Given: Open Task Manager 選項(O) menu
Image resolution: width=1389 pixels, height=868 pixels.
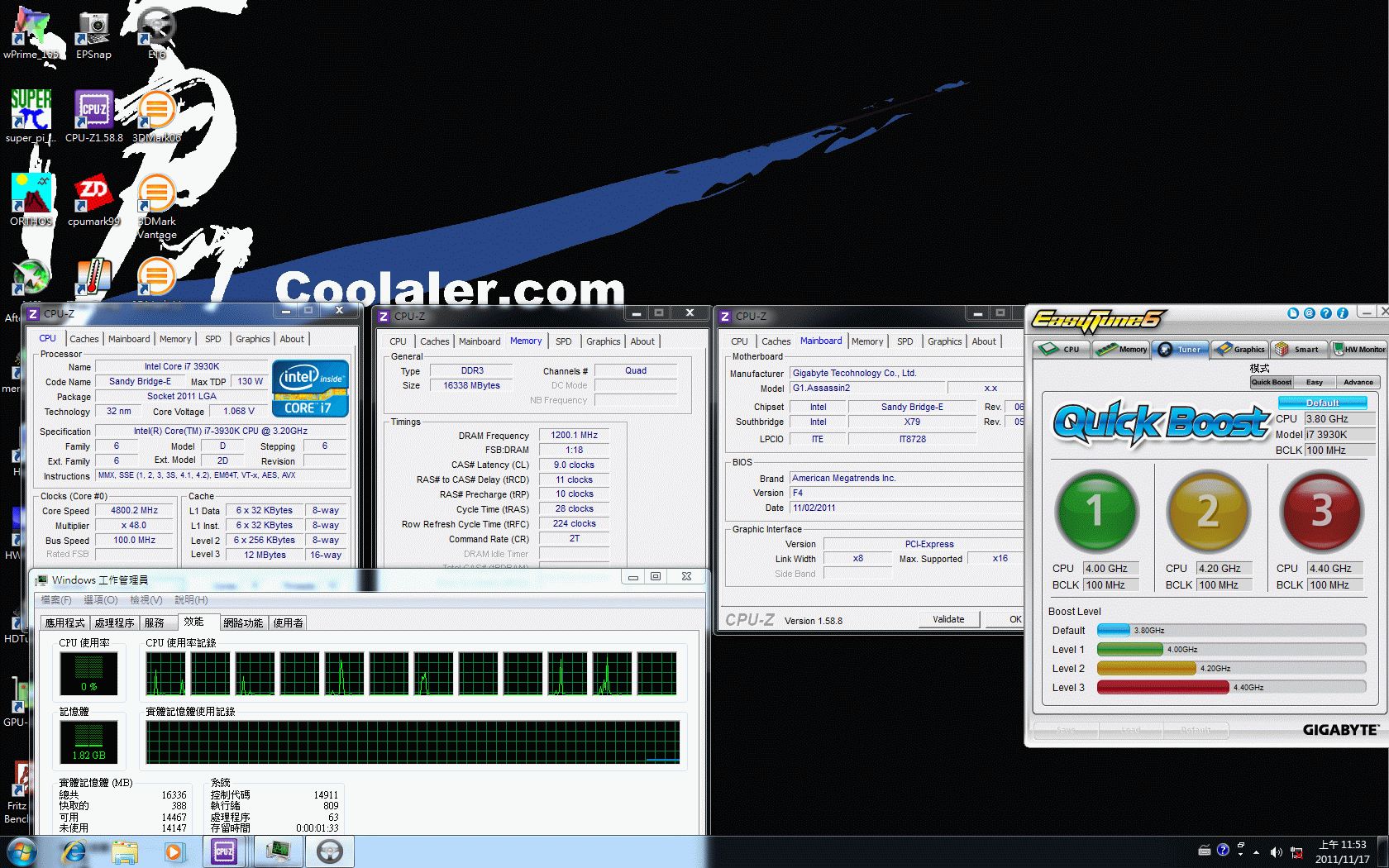Looking at the screenshot, I should [x=101, y=600].
